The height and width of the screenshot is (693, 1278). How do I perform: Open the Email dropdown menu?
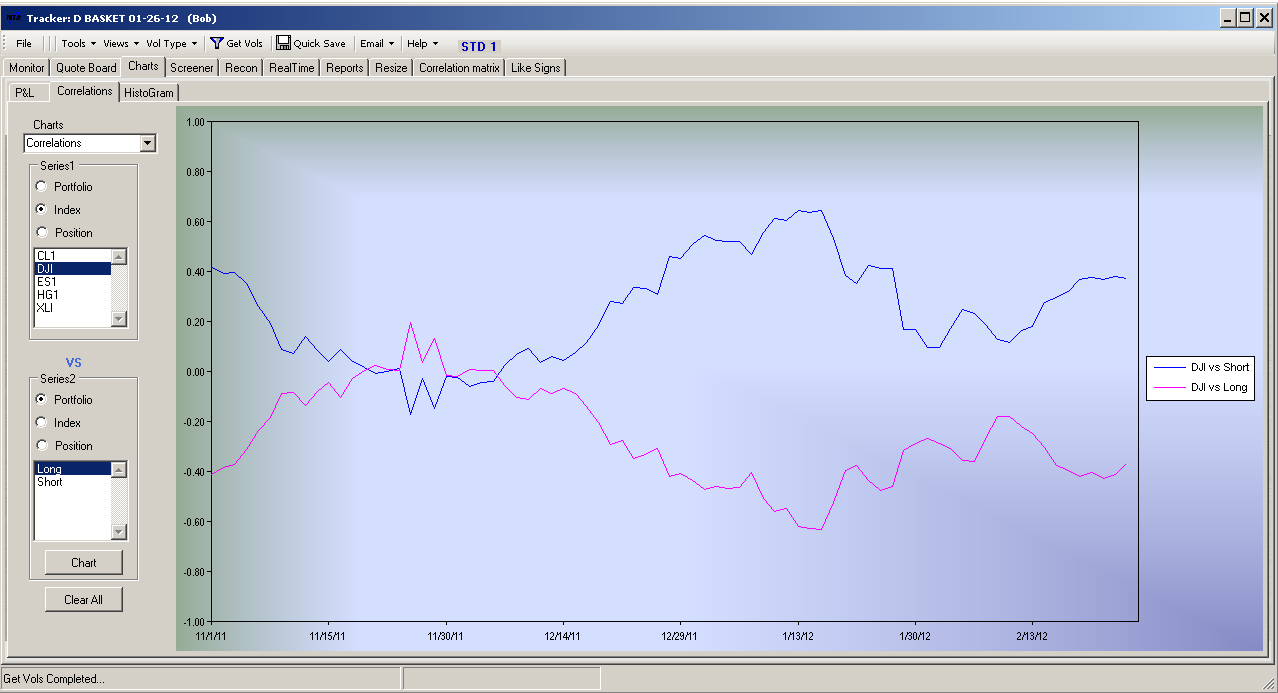[377, 44]
